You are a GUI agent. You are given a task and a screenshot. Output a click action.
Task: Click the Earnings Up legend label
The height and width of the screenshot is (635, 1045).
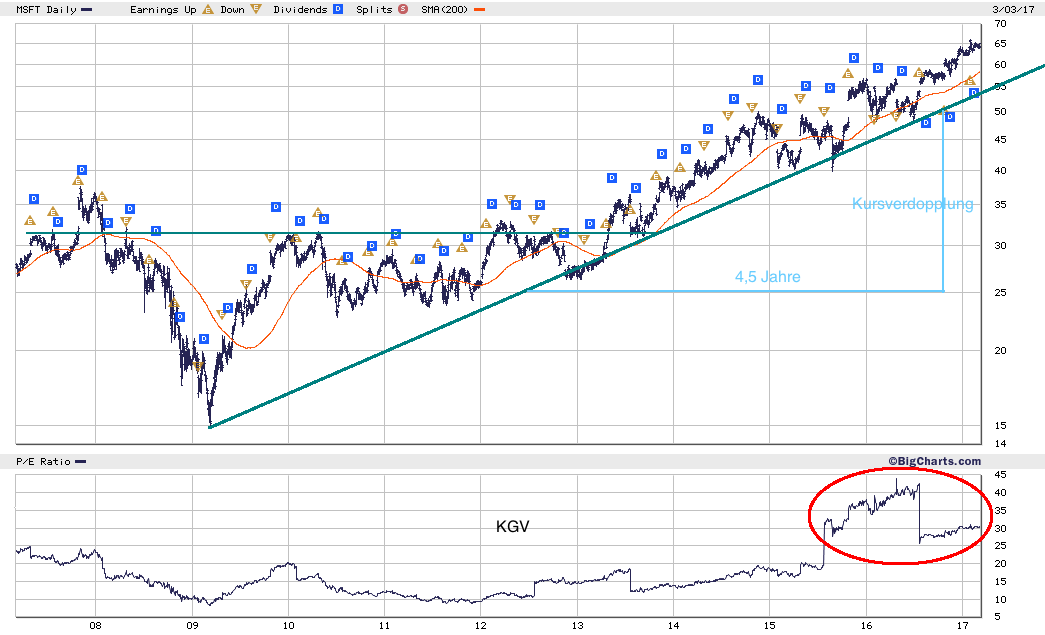[163, 9]
